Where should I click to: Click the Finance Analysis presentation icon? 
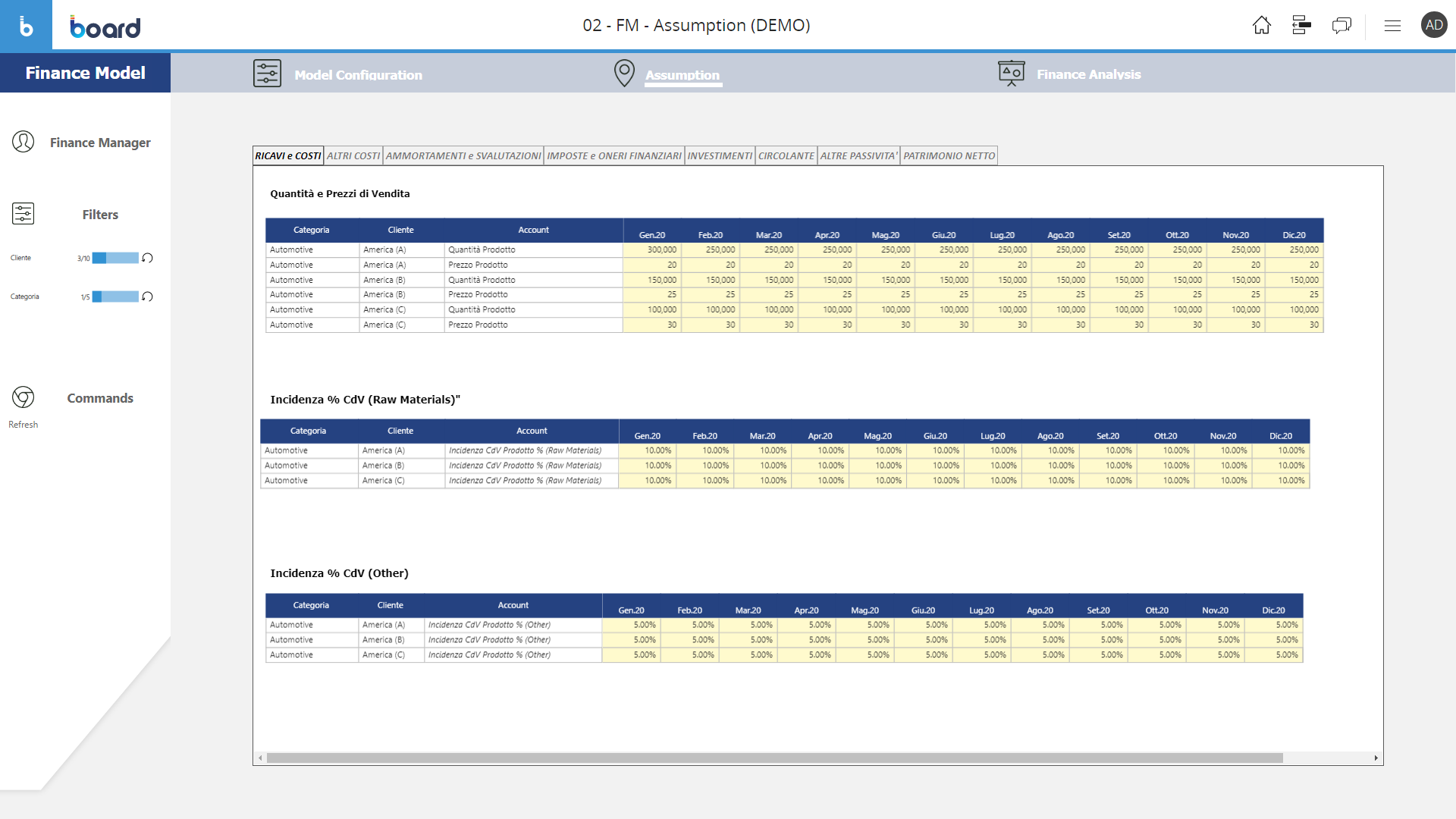click(1011, 74)
